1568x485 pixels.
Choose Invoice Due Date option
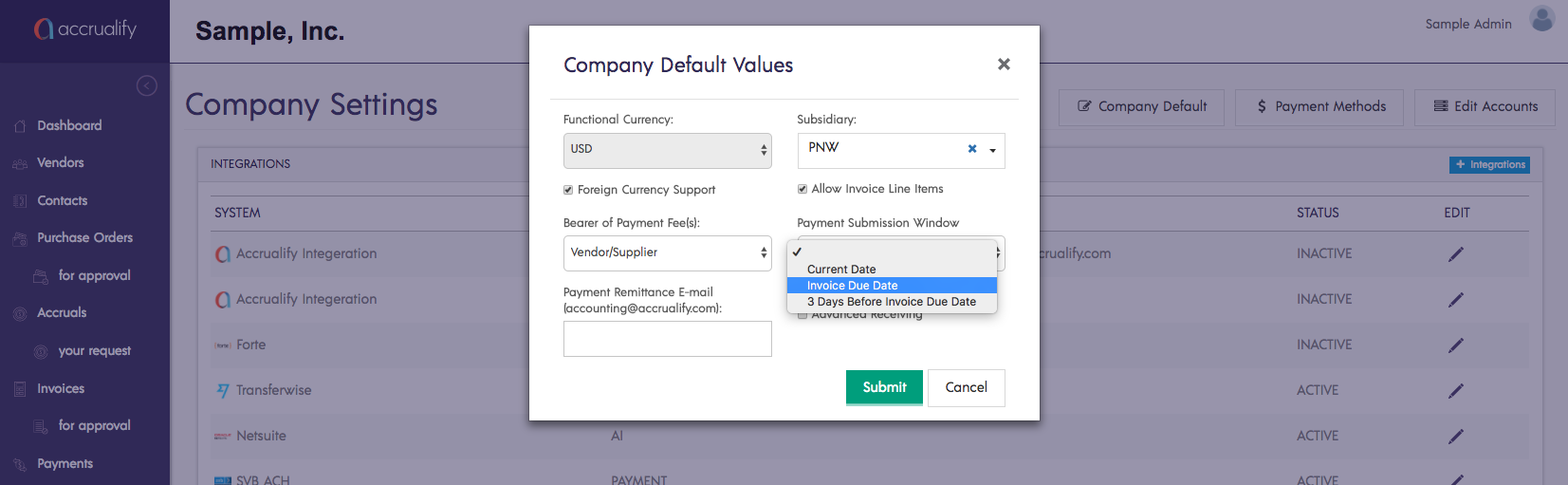[892, 286]
